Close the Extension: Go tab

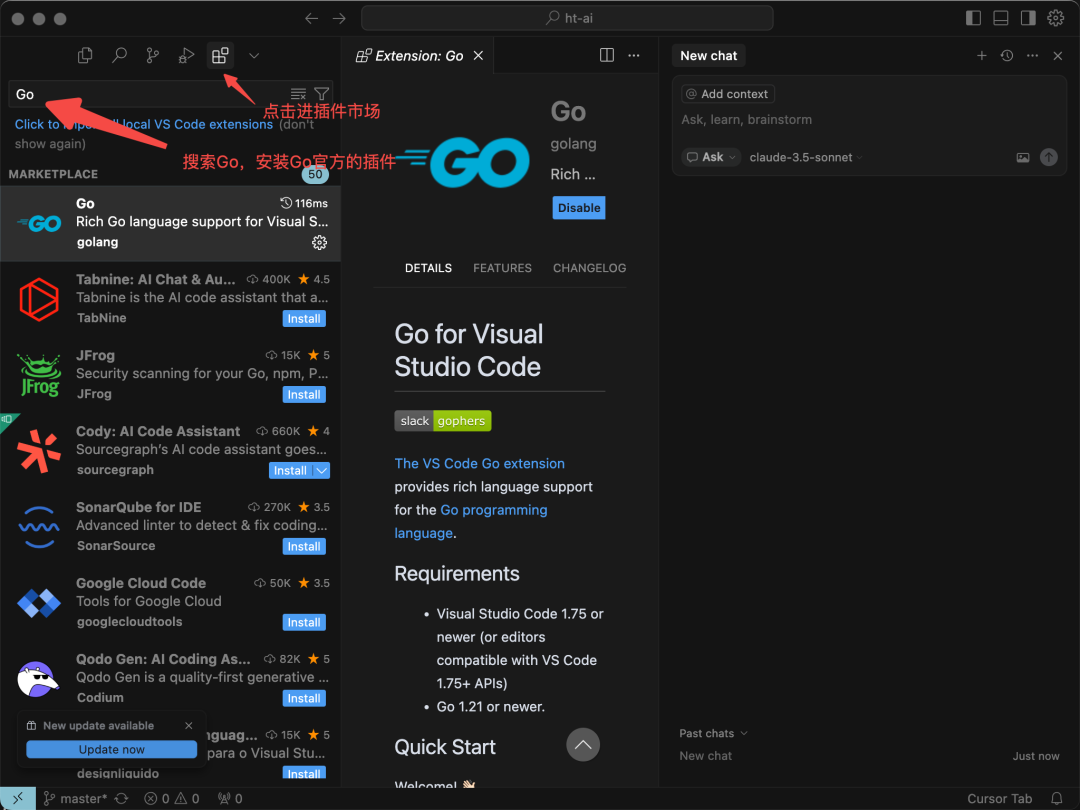478,56
